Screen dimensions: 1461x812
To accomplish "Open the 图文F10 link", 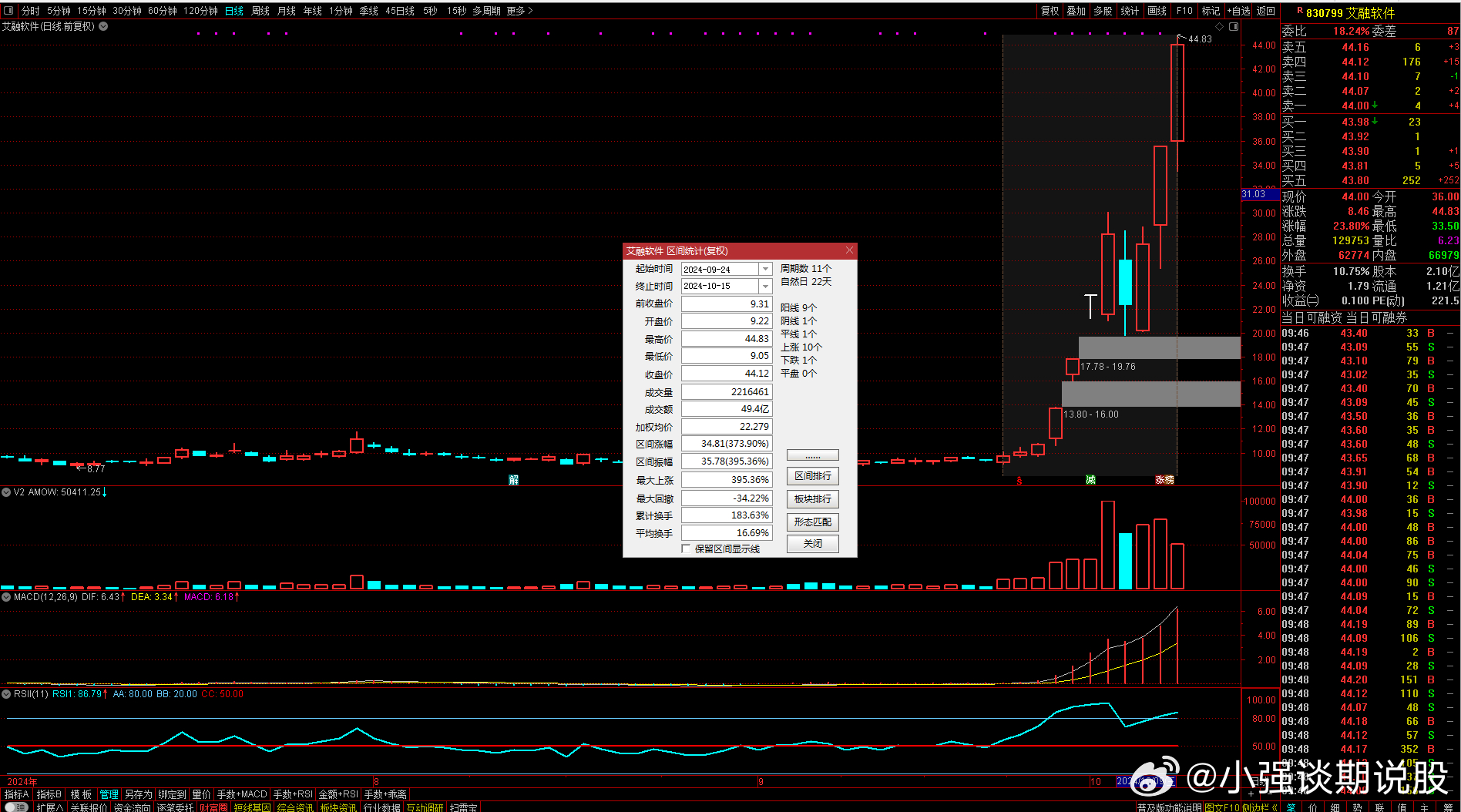I will [1222, 807].
